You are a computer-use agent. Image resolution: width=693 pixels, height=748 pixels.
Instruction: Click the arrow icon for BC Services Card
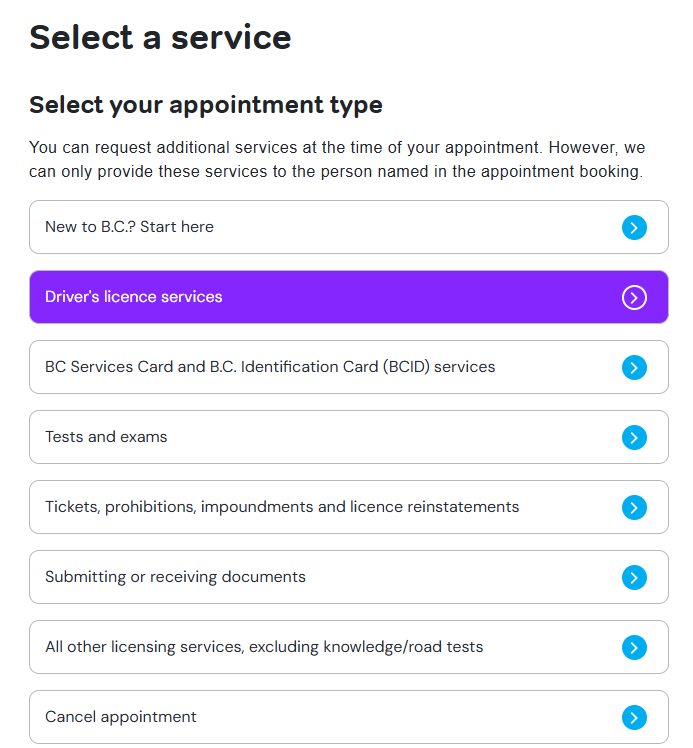pos(634,368)
